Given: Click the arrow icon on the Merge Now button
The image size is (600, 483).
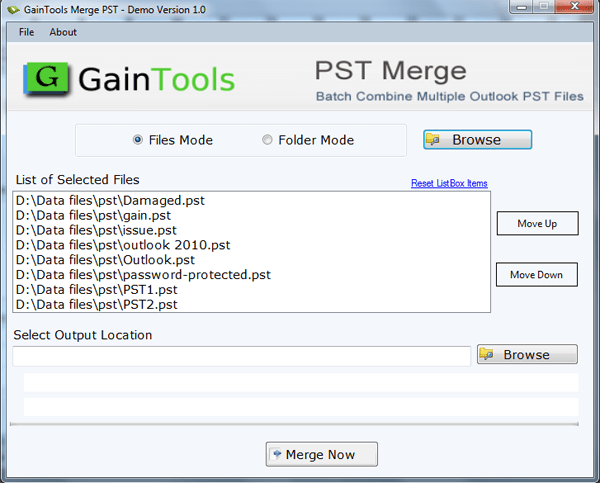Looking at the screenshot, I should (x=276, y=454).
